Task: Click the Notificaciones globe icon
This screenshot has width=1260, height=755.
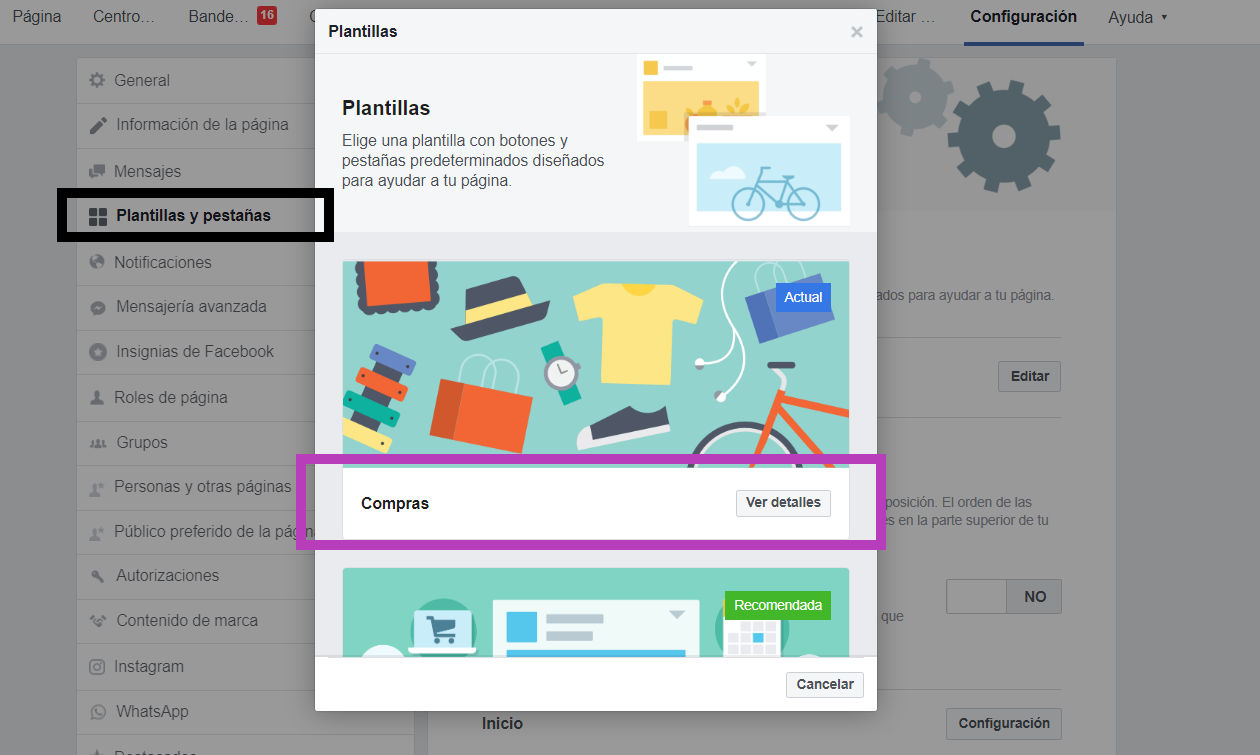Action: tap(97, 262)
